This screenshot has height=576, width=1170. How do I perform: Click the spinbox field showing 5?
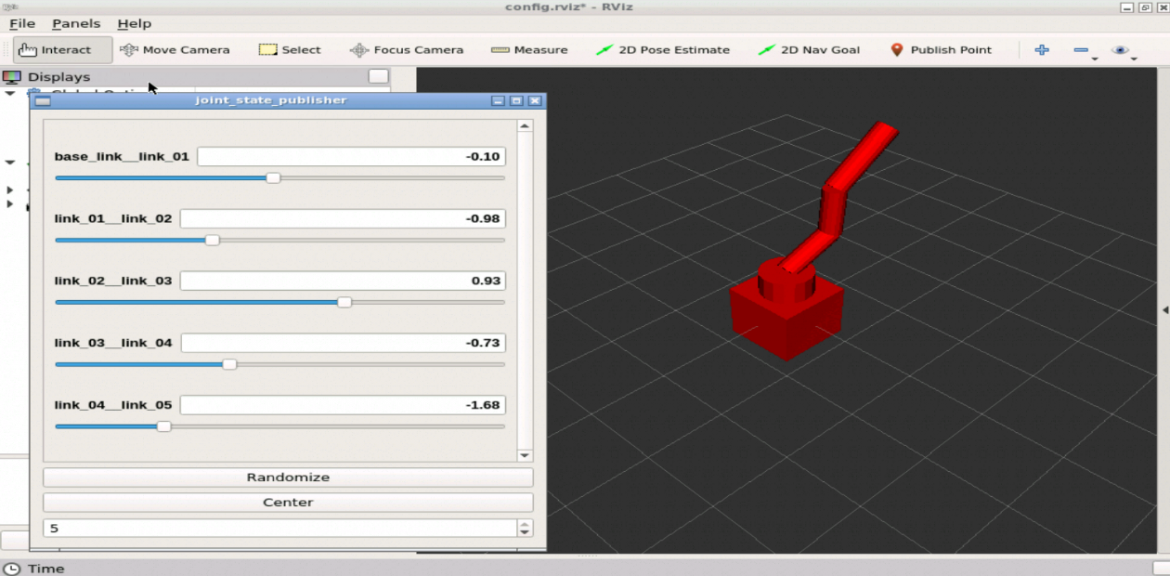click(x=280, y=528)
